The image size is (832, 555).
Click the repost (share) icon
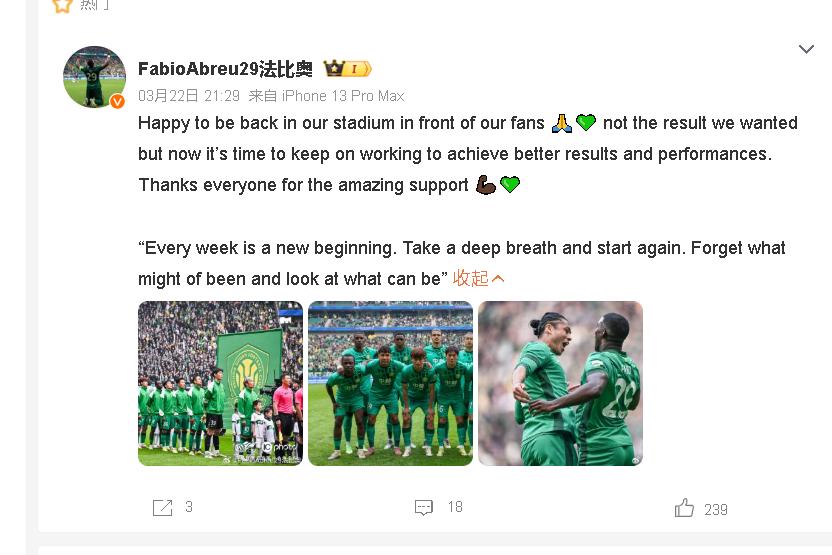click(x=162, y=508)
